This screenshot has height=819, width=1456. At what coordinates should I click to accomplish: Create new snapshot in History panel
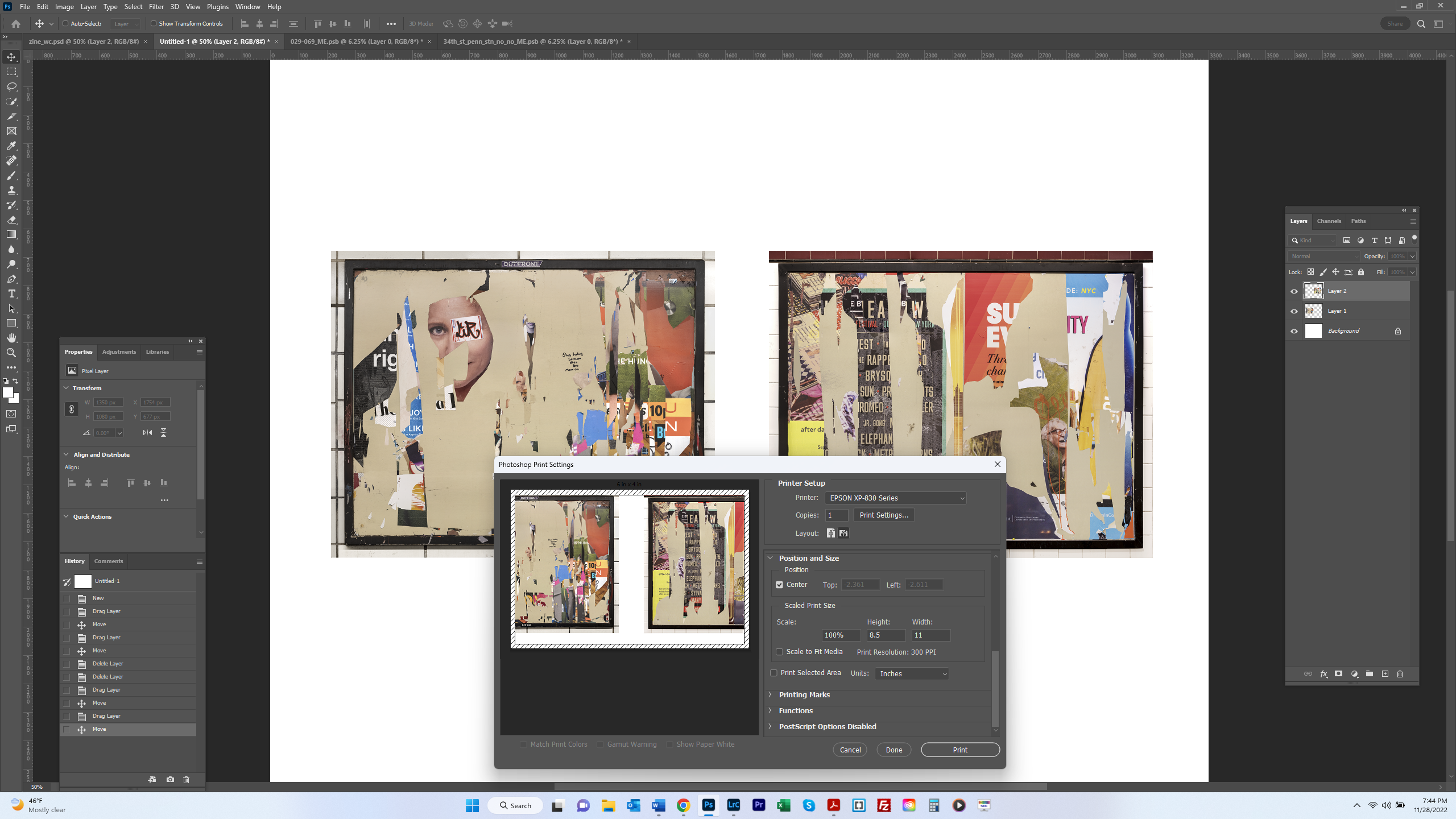[170, 779]
